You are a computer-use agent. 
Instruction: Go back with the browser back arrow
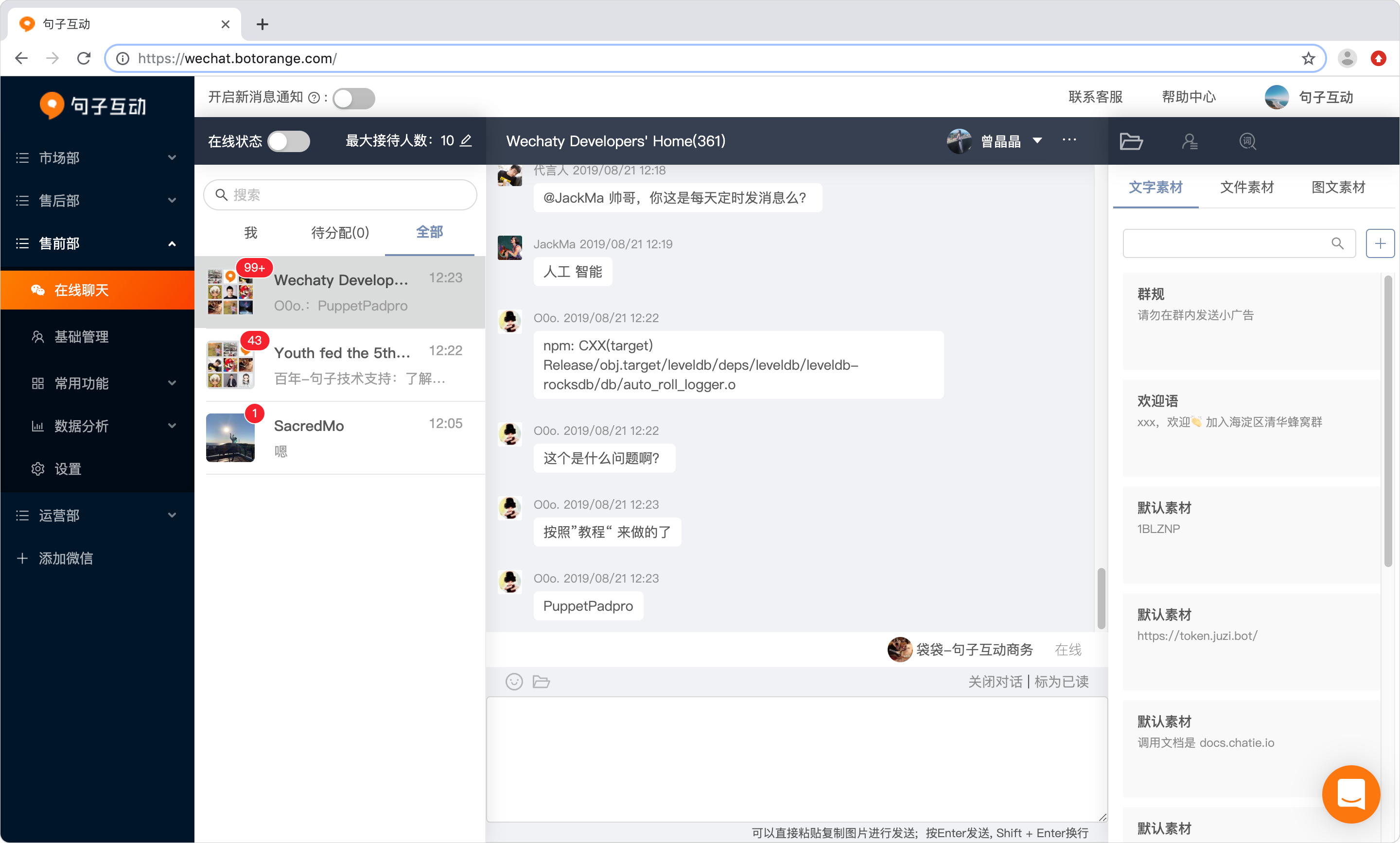[21, 58]
